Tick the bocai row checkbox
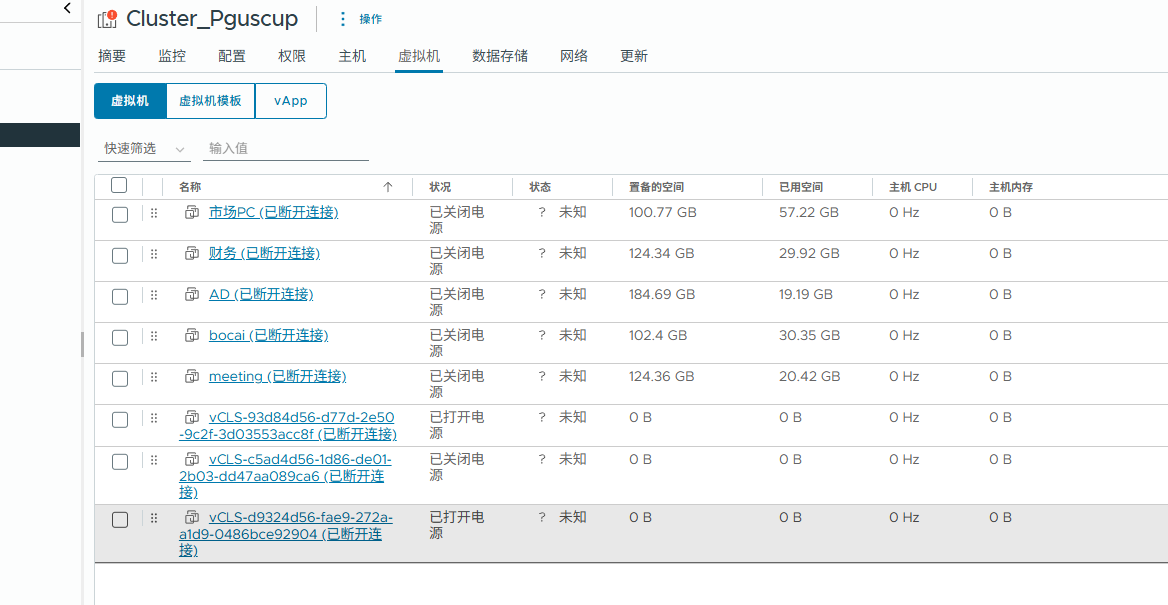Image resolution: width=1168 pixels, height=605 pixels. [120, 338]
